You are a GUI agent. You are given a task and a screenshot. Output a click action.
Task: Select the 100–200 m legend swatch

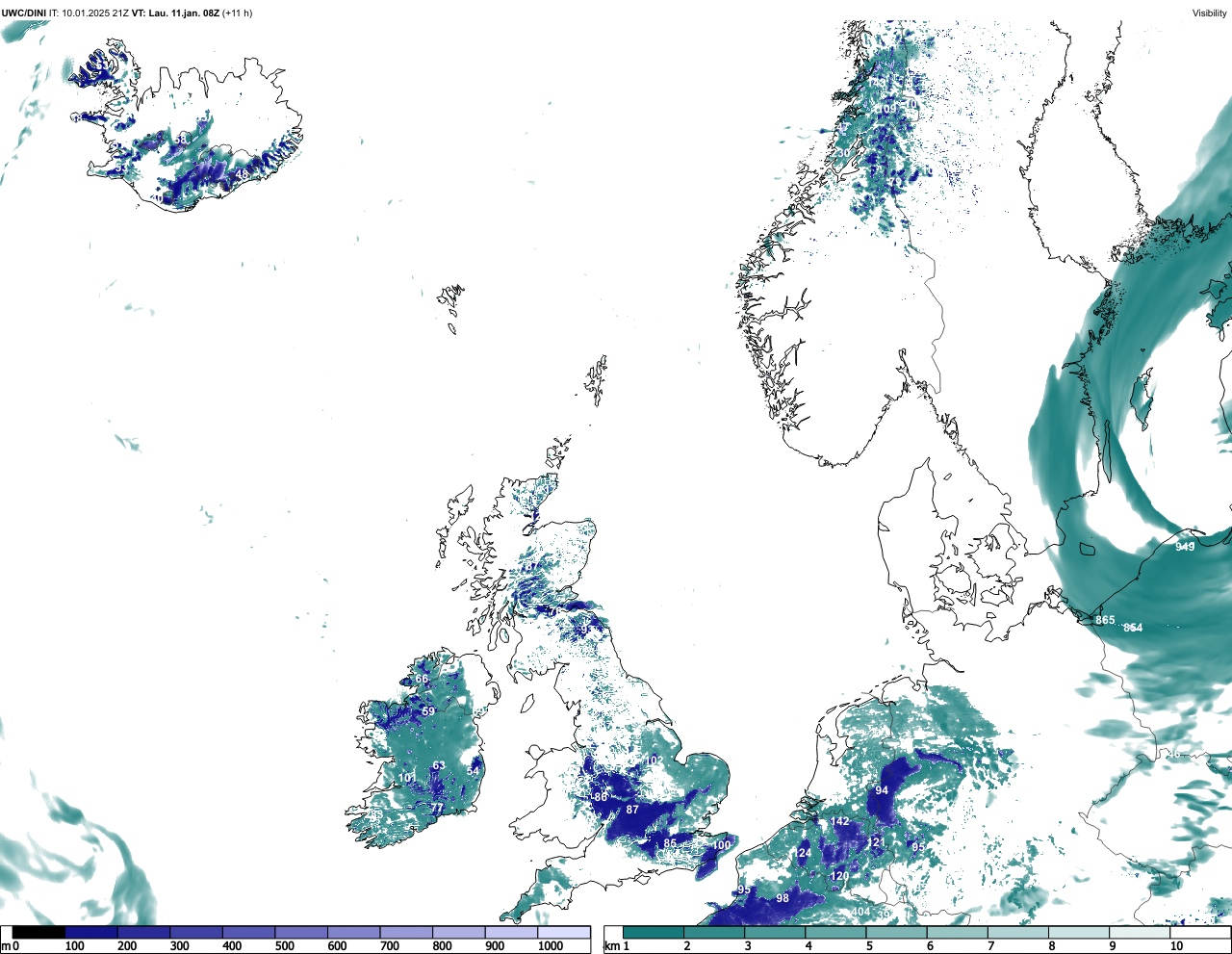click(91, 932)
